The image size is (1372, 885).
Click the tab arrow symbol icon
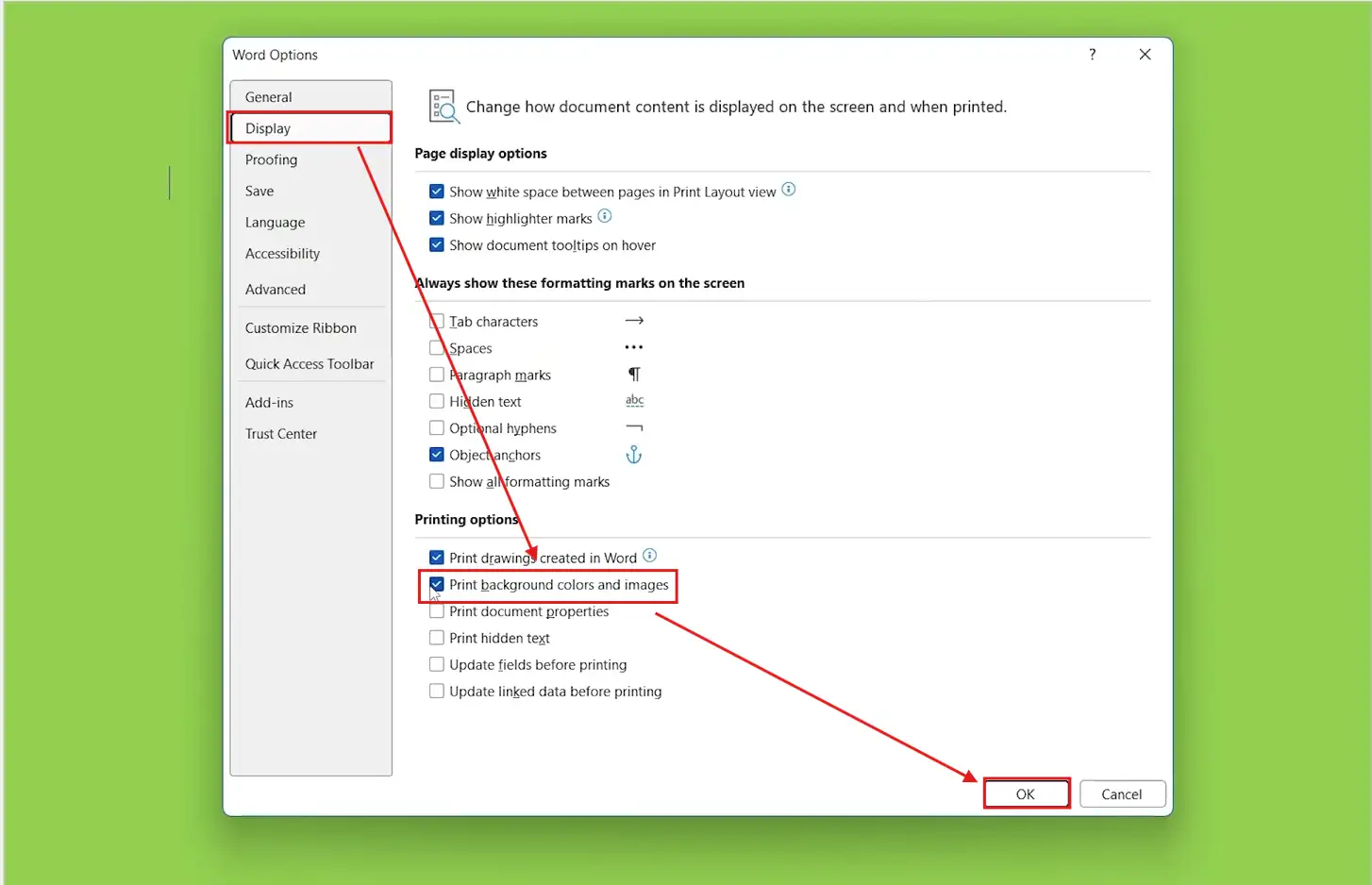[634, 321]
